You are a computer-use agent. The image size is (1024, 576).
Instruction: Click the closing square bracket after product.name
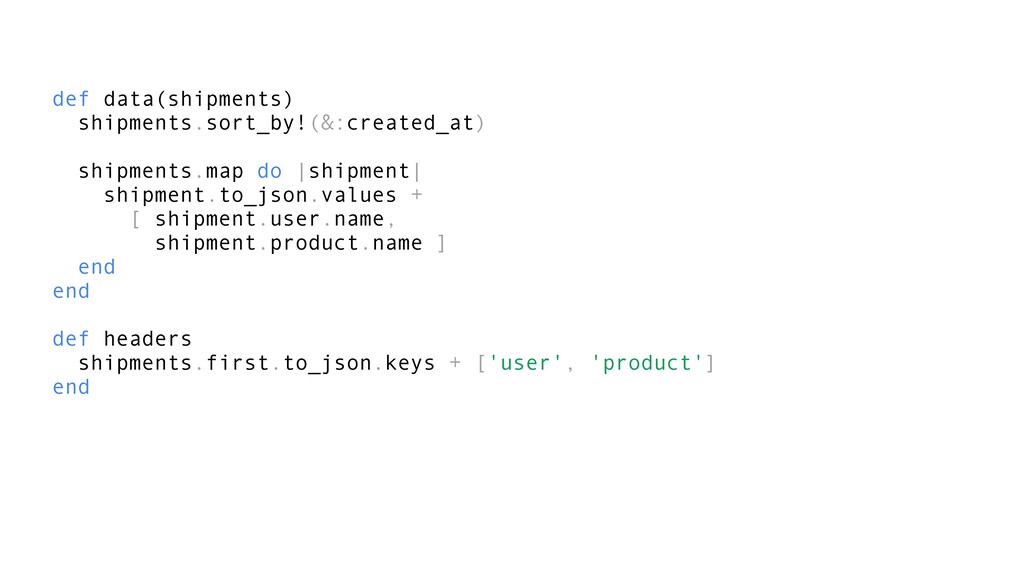tap(441, 244)
